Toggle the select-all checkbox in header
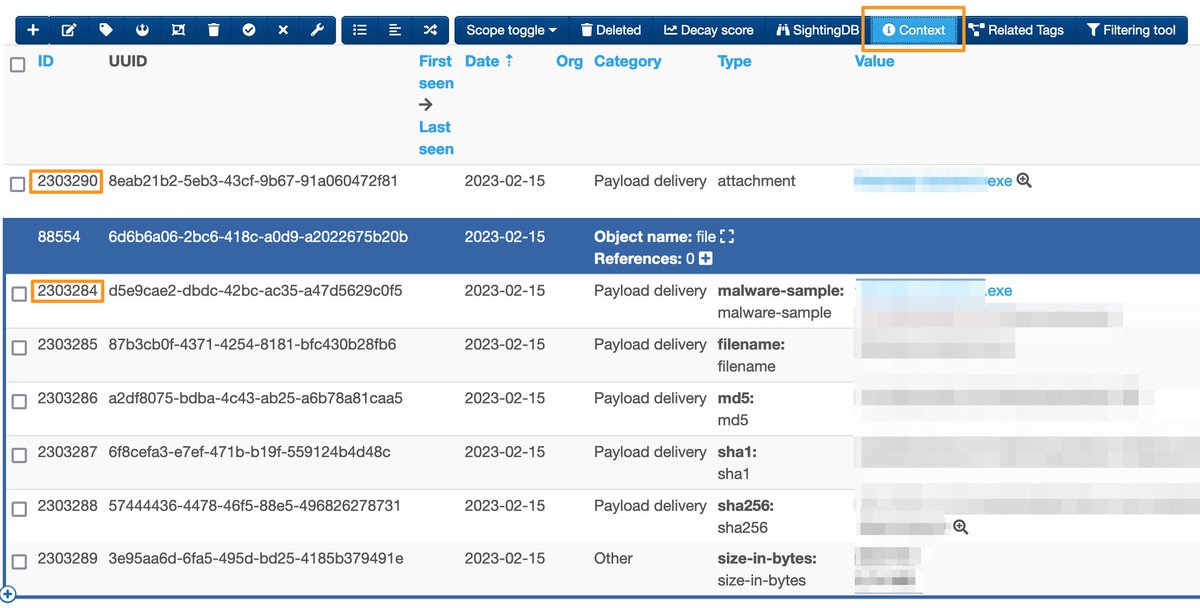 point(18,64)
